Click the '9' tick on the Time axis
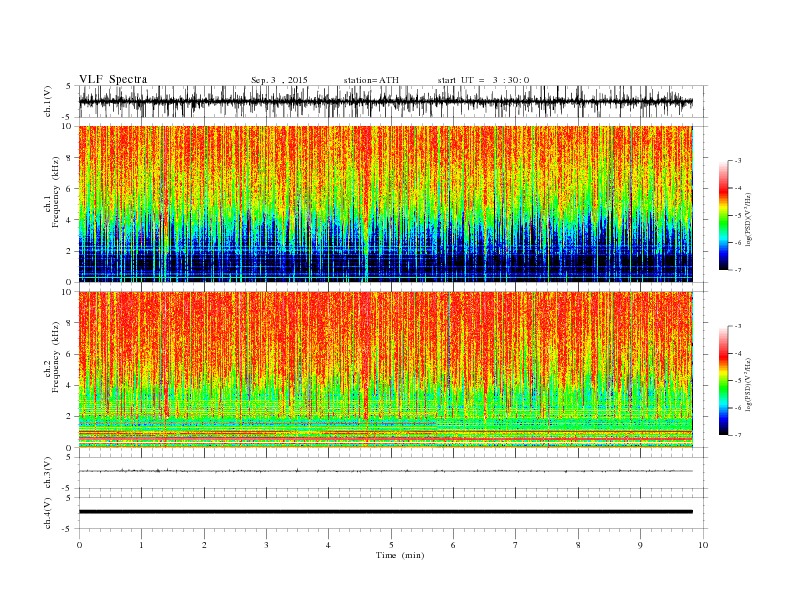 tap(640, 545)
